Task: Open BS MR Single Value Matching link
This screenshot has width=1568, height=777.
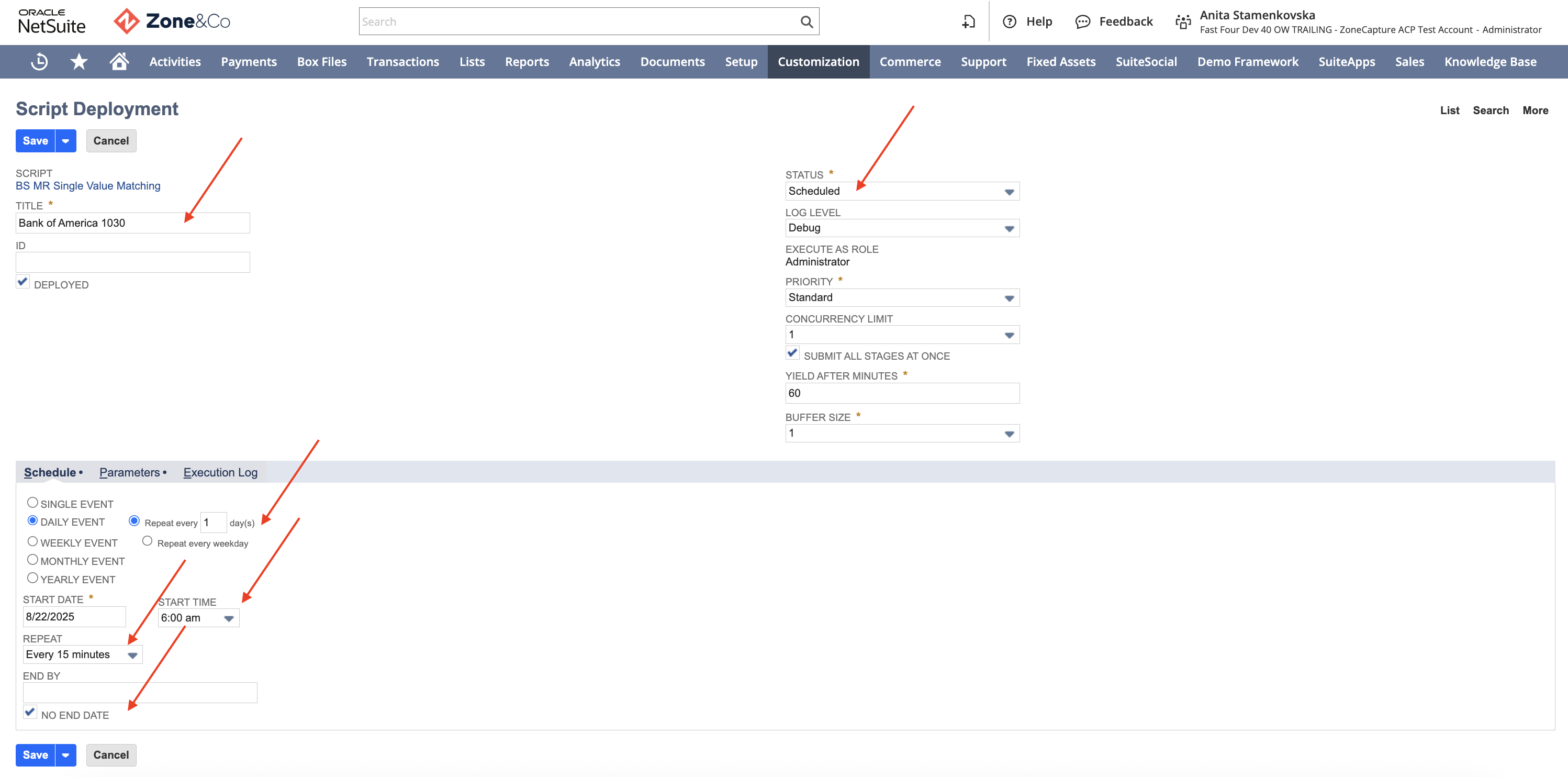Action: pos(88,186)
